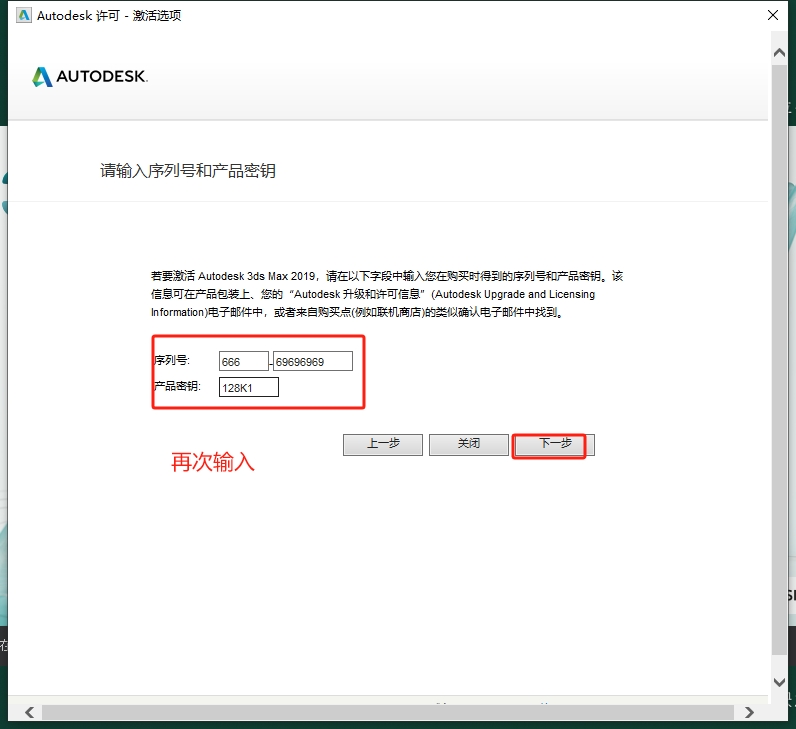Screen dimensions: 796x729
Task: Close the Autodesk 许可 activation window
Action: click(773, 15)
